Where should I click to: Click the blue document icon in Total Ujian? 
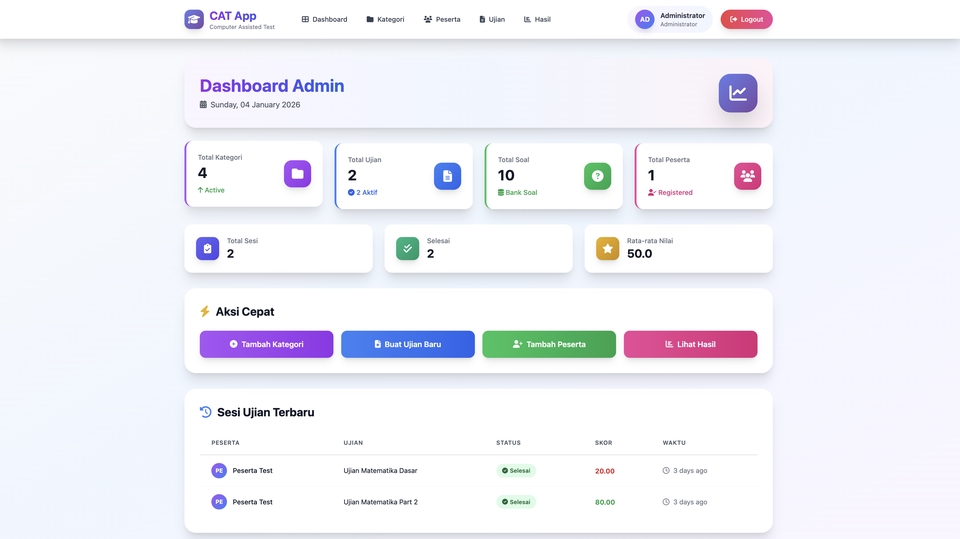click(x=447, y=176)
